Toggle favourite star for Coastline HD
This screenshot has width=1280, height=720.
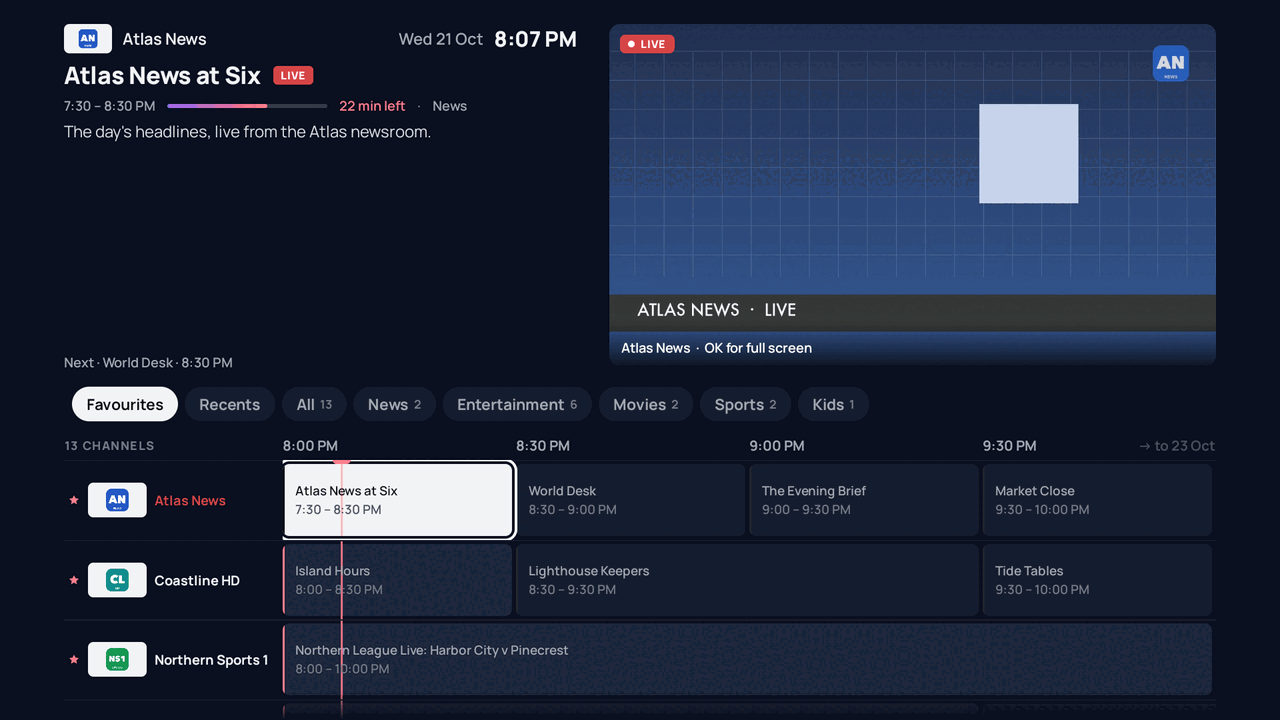(x=73, y=580)
